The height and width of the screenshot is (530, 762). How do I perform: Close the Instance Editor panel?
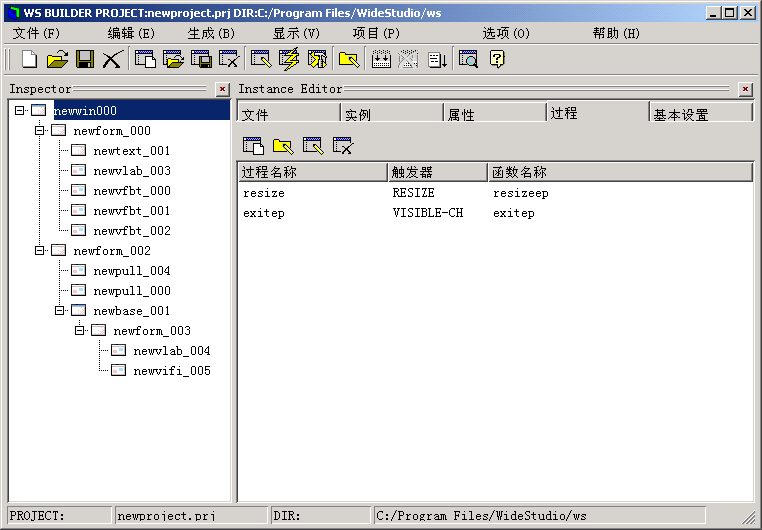[745, 89]
